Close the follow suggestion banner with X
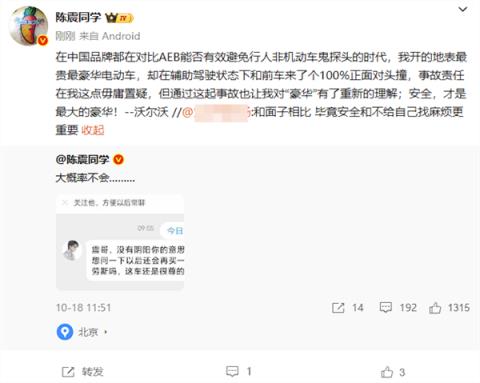The height and width of the screenshot is (383, 480). click(65, 202)
